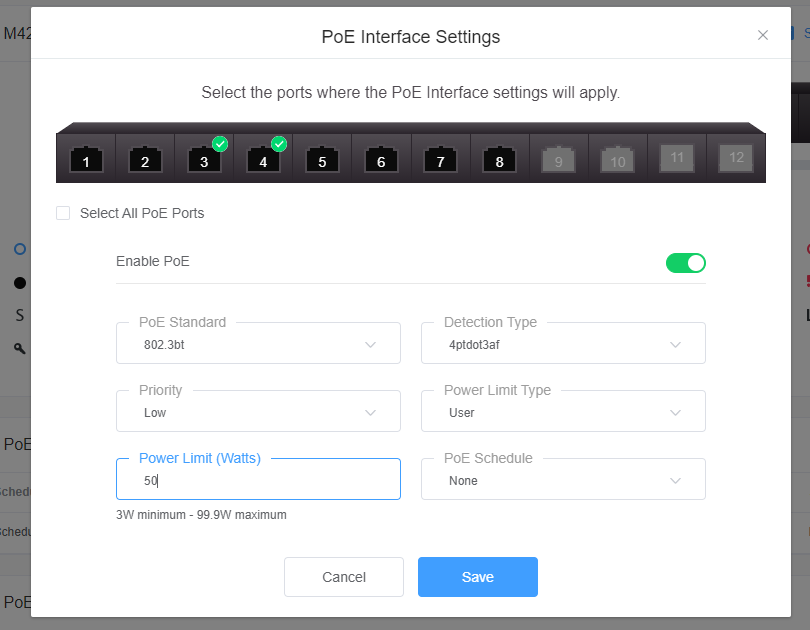Click the greyed-out port 9 icon

558,160
